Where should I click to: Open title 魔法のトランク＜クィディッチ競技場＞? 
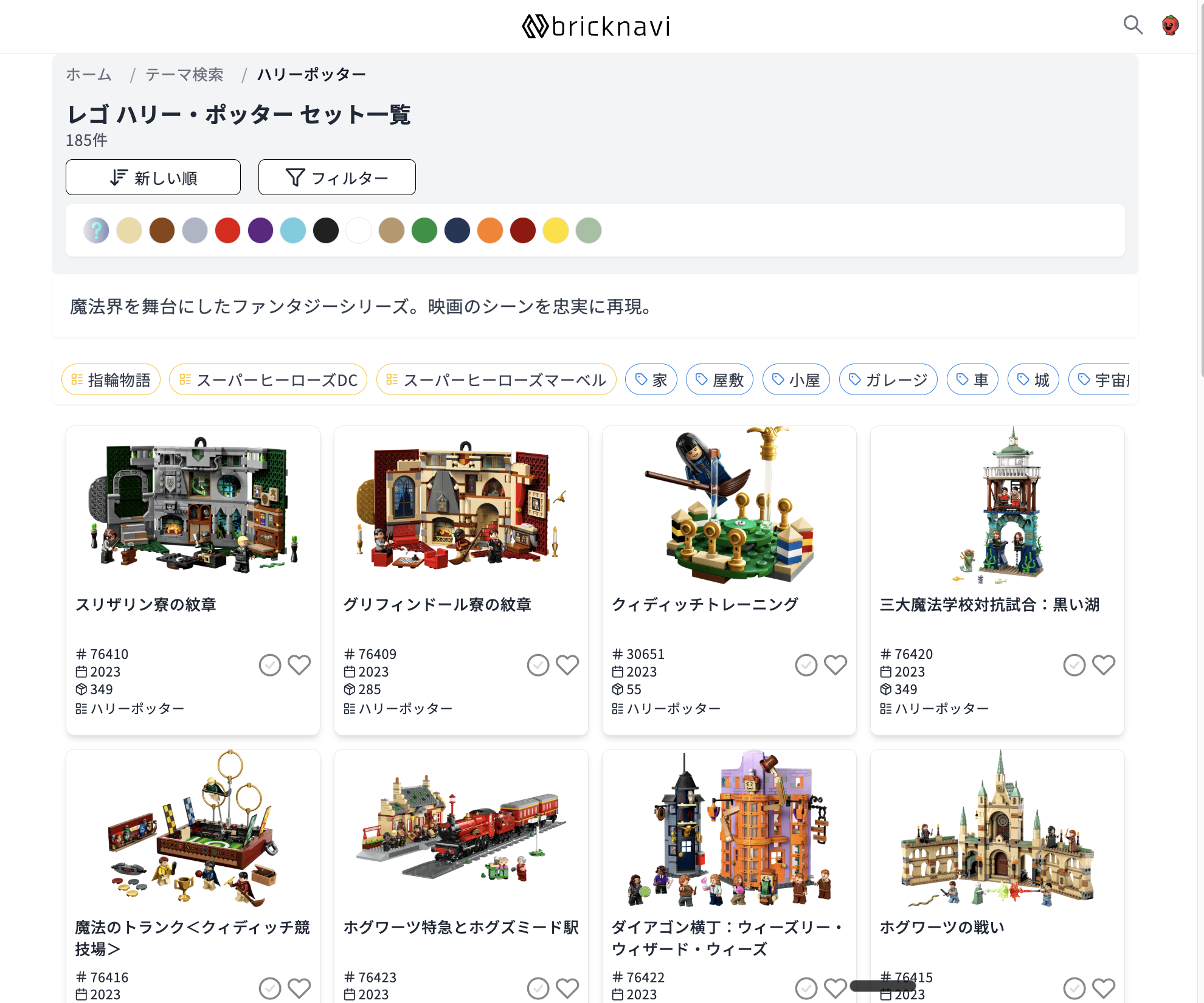tap(193, 938)
